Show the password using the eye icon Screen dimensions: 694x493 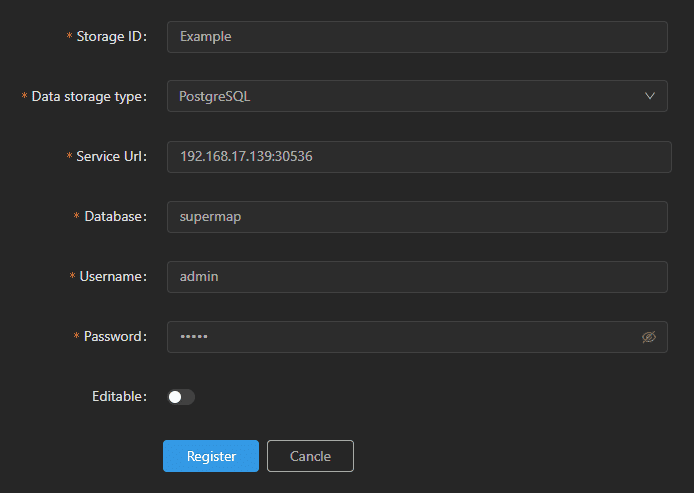tap(648, 337)
